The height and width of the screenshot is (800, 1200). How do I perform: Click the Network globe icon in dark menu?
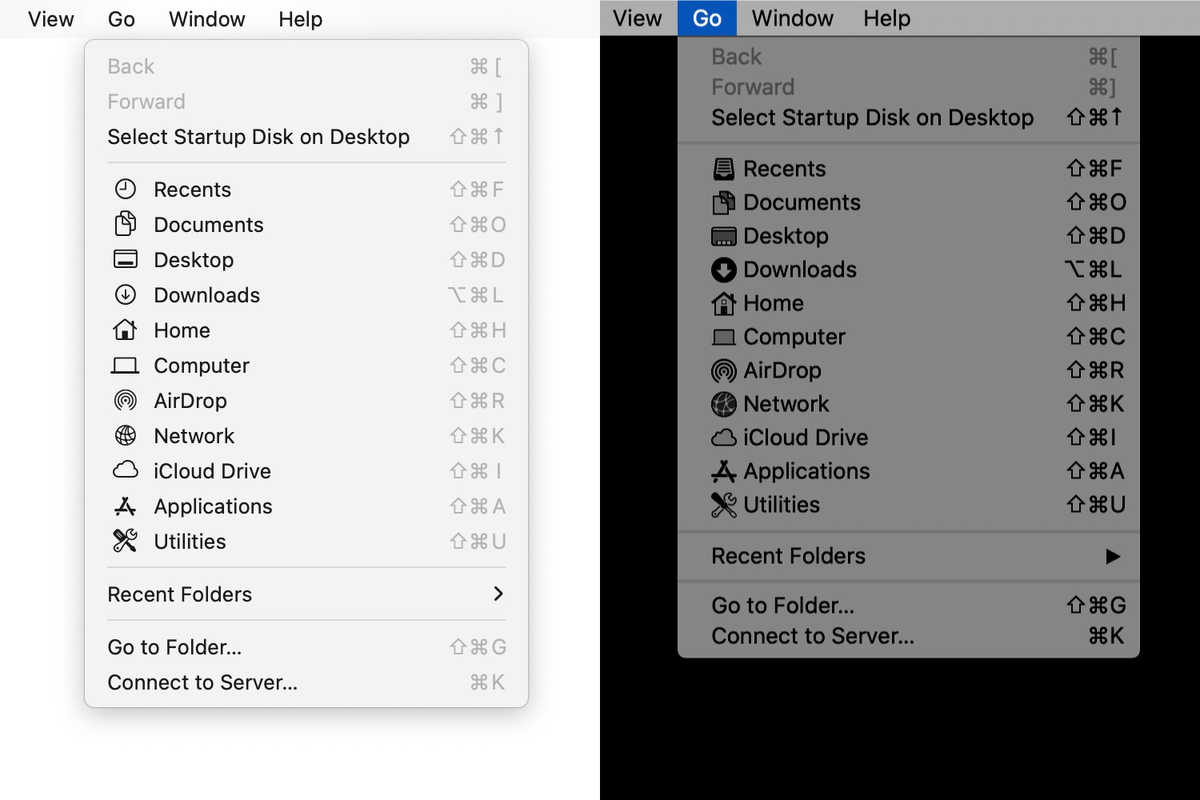coord(724,404)
